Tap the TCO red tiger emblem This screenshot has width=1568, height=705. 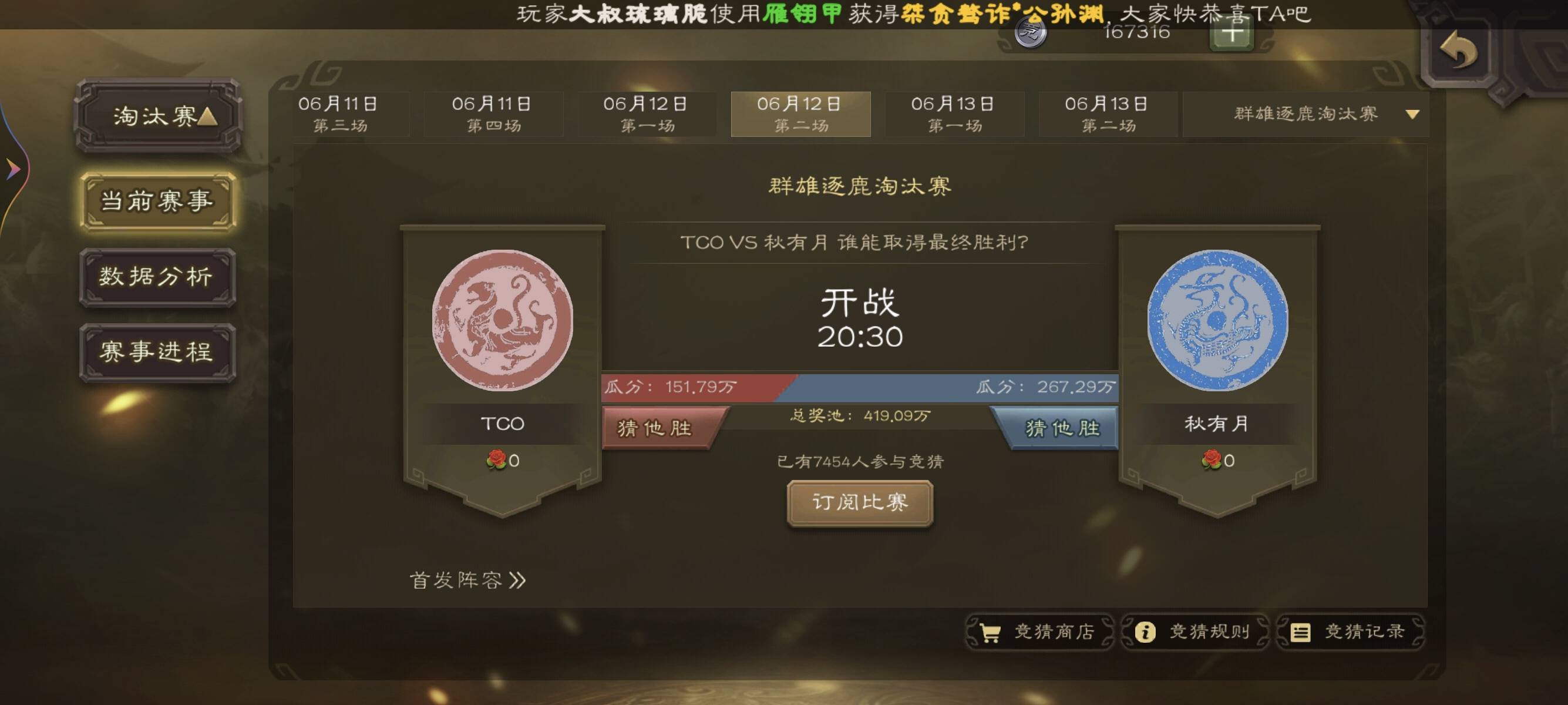pos(502,320)
